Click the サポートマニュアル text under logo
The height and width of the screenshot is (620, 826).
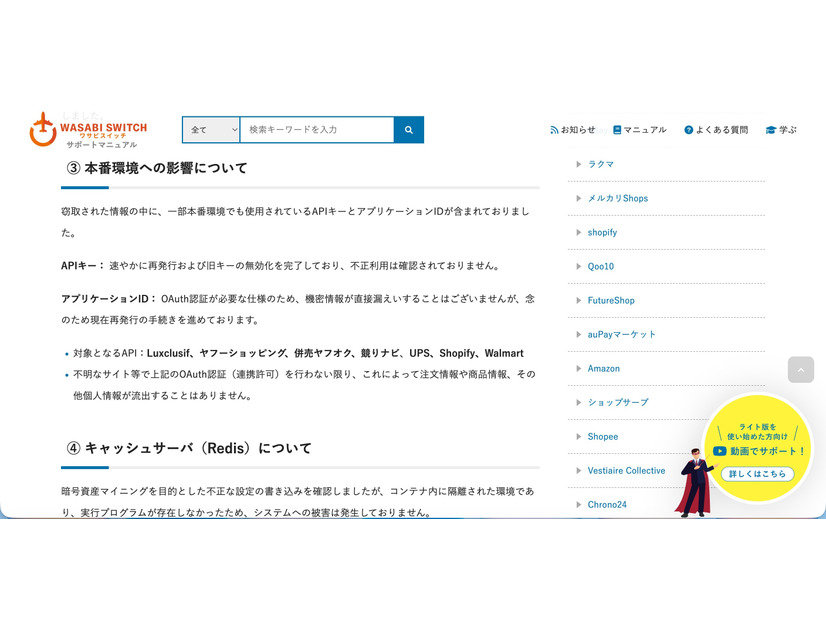(102, 144)
